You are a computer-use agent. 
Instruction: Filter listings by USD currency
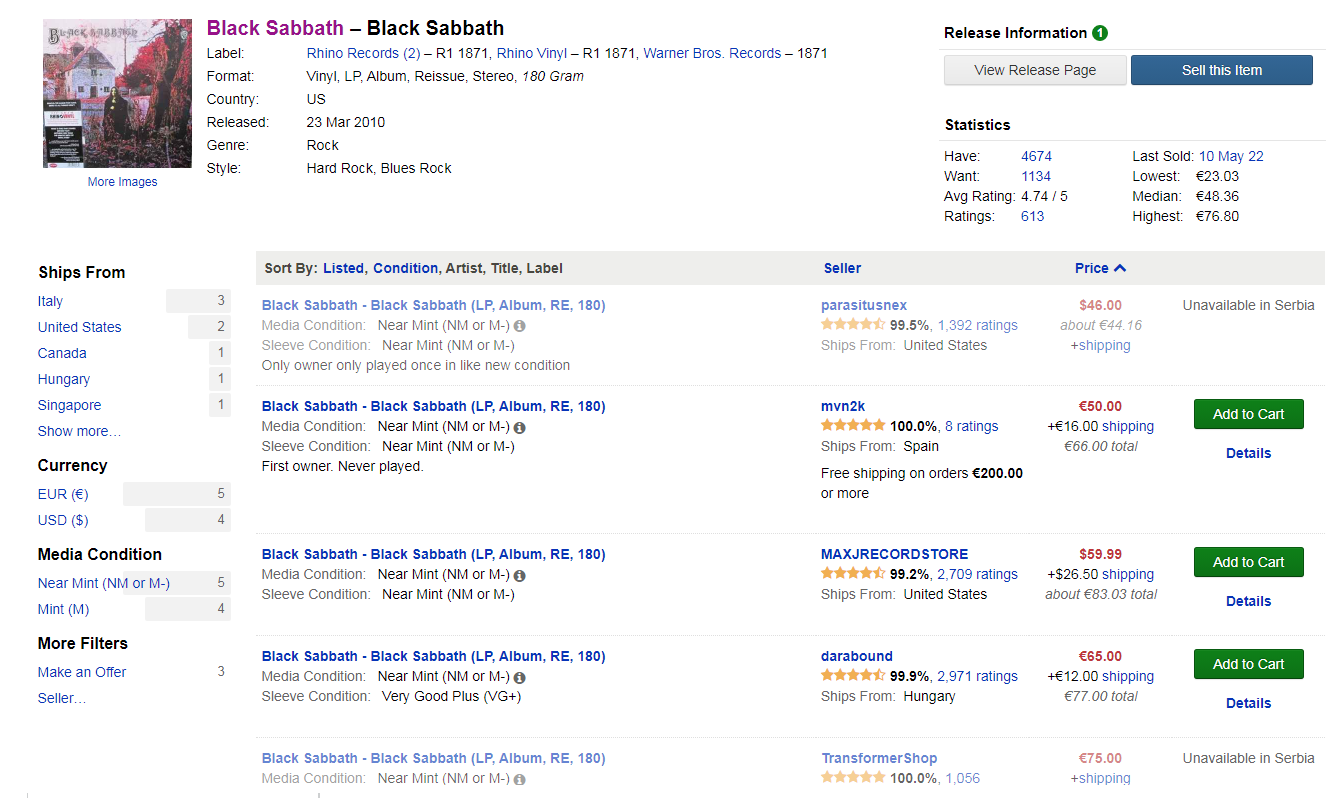[x=63, y=520]
